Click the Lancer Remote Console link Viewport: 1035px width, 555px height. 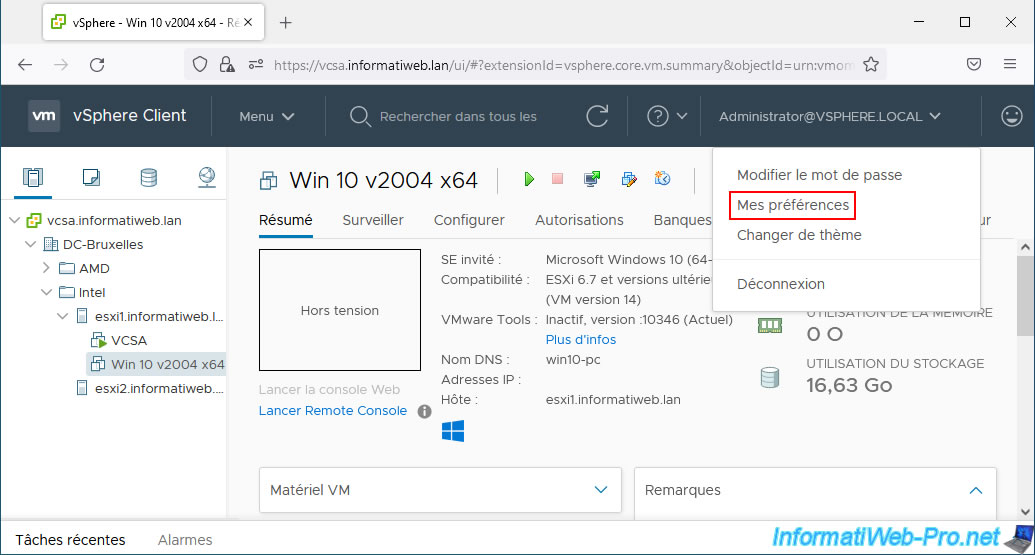pyautogui.click(x=332, y=411)
